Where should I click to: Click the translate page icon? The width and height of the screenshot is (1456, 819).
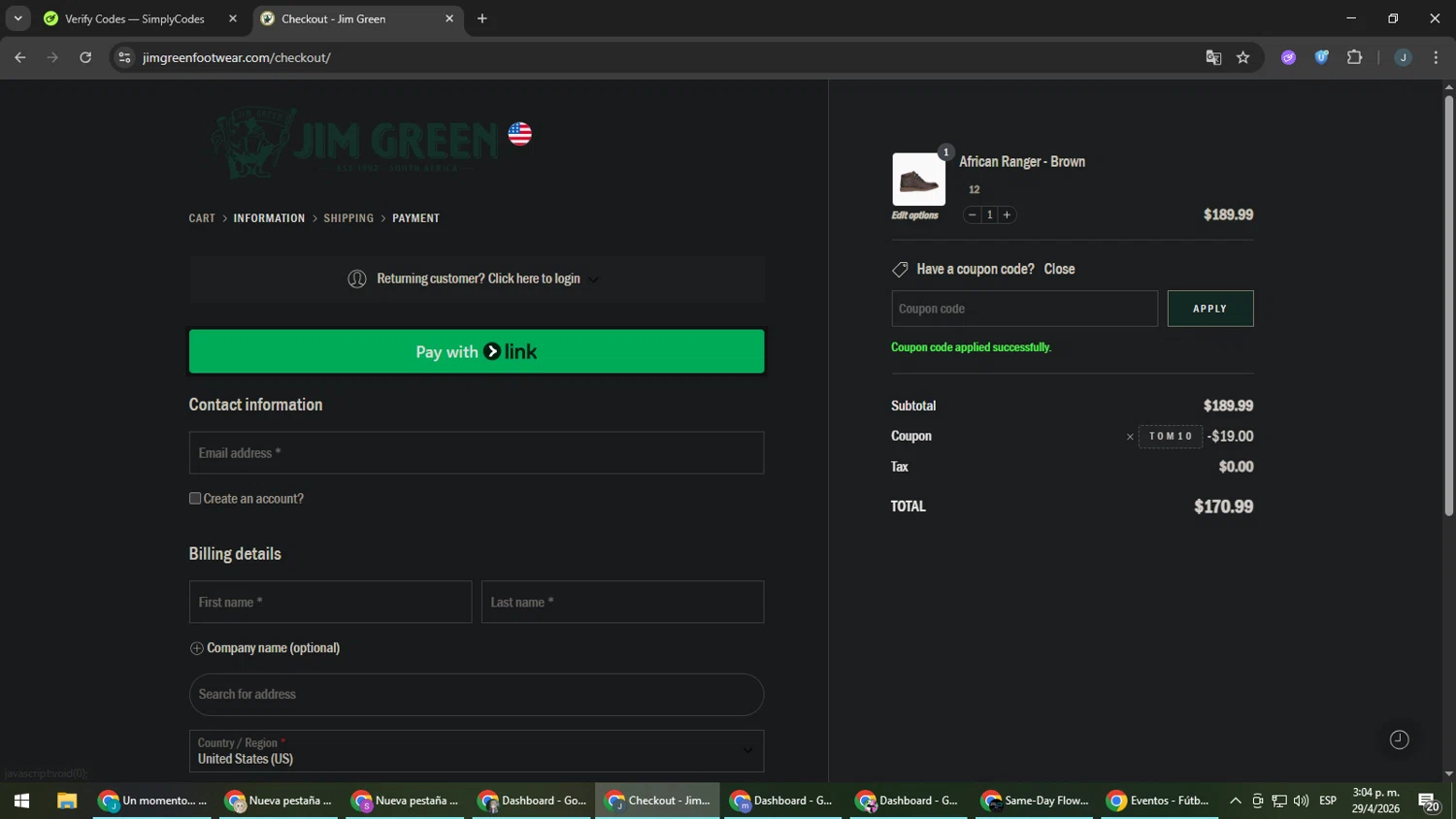tap(1213, 57)
